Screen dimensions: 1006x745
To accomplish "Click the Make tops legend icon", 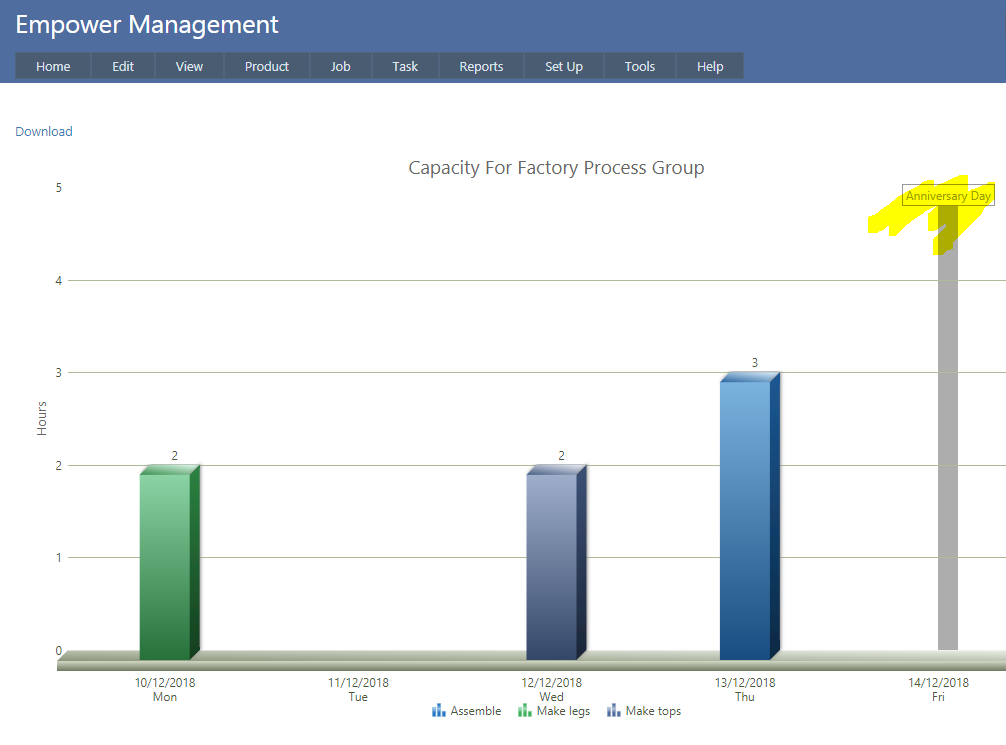I will [x=613, y=711].
